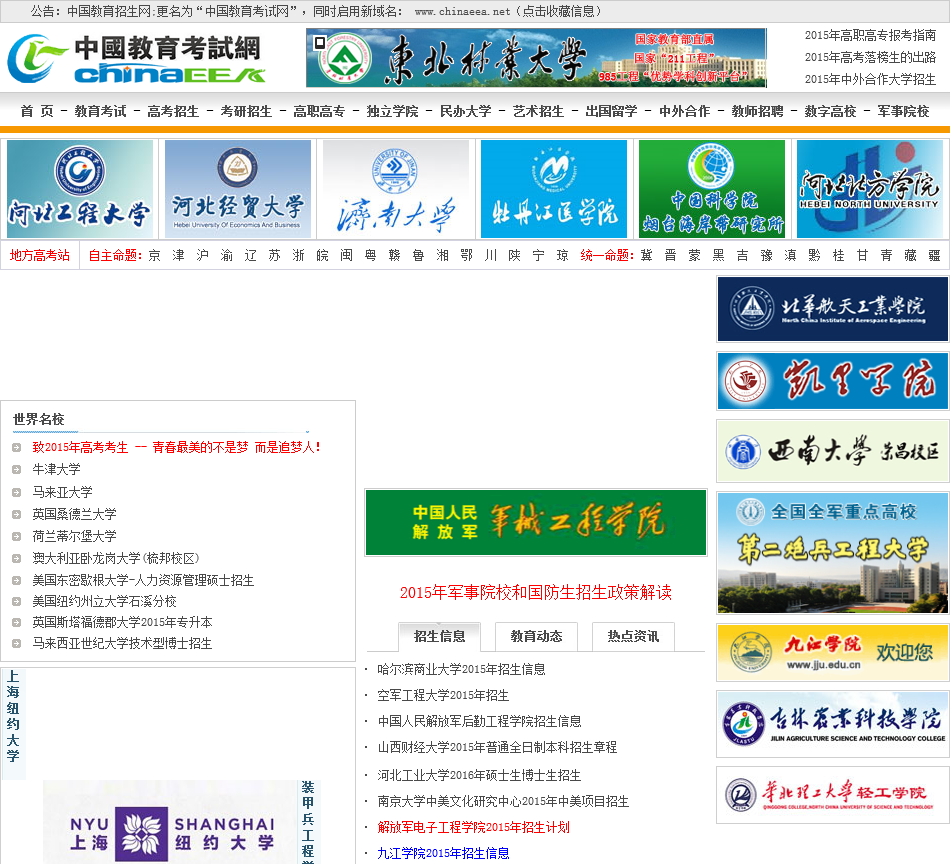Screen dimensions: 950x864
Task: Click the vertical 上海纽约大学 label
Action: (13, 717)
